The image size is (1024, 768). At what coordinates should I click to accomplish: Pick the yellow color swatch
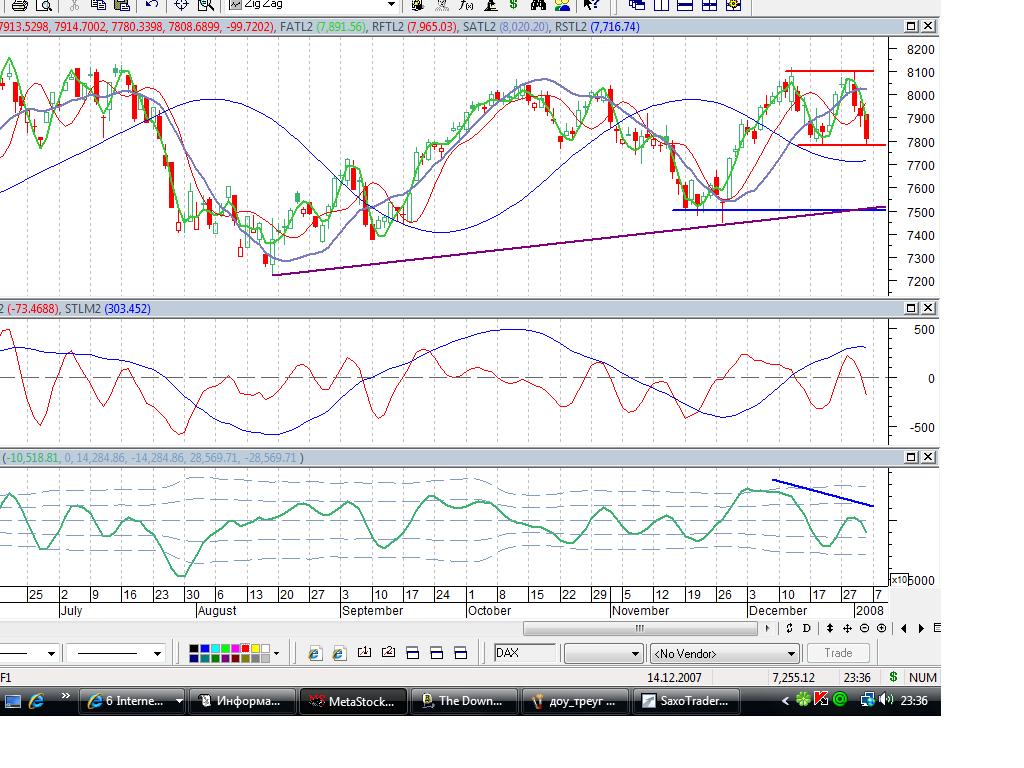(256, 648)
